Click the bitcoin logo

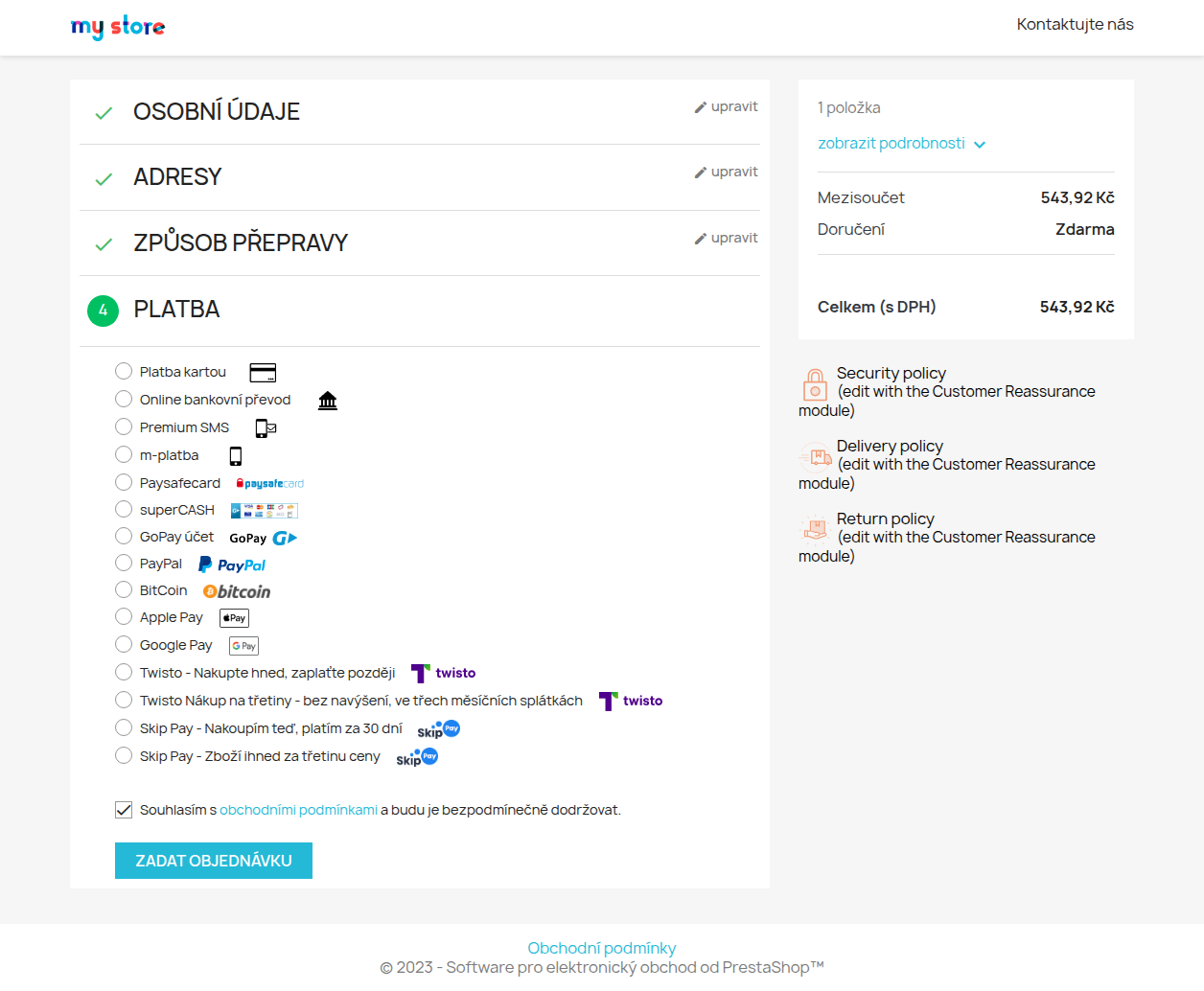(237, 592)
